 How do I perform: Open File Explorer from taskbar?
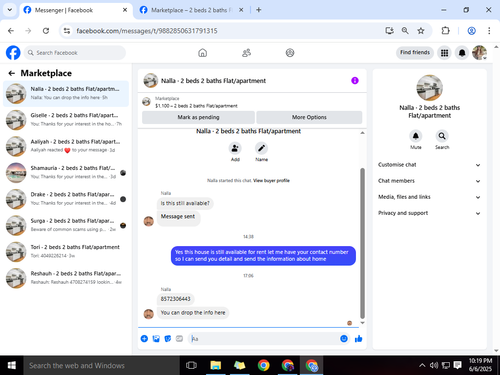coord(216,365)
